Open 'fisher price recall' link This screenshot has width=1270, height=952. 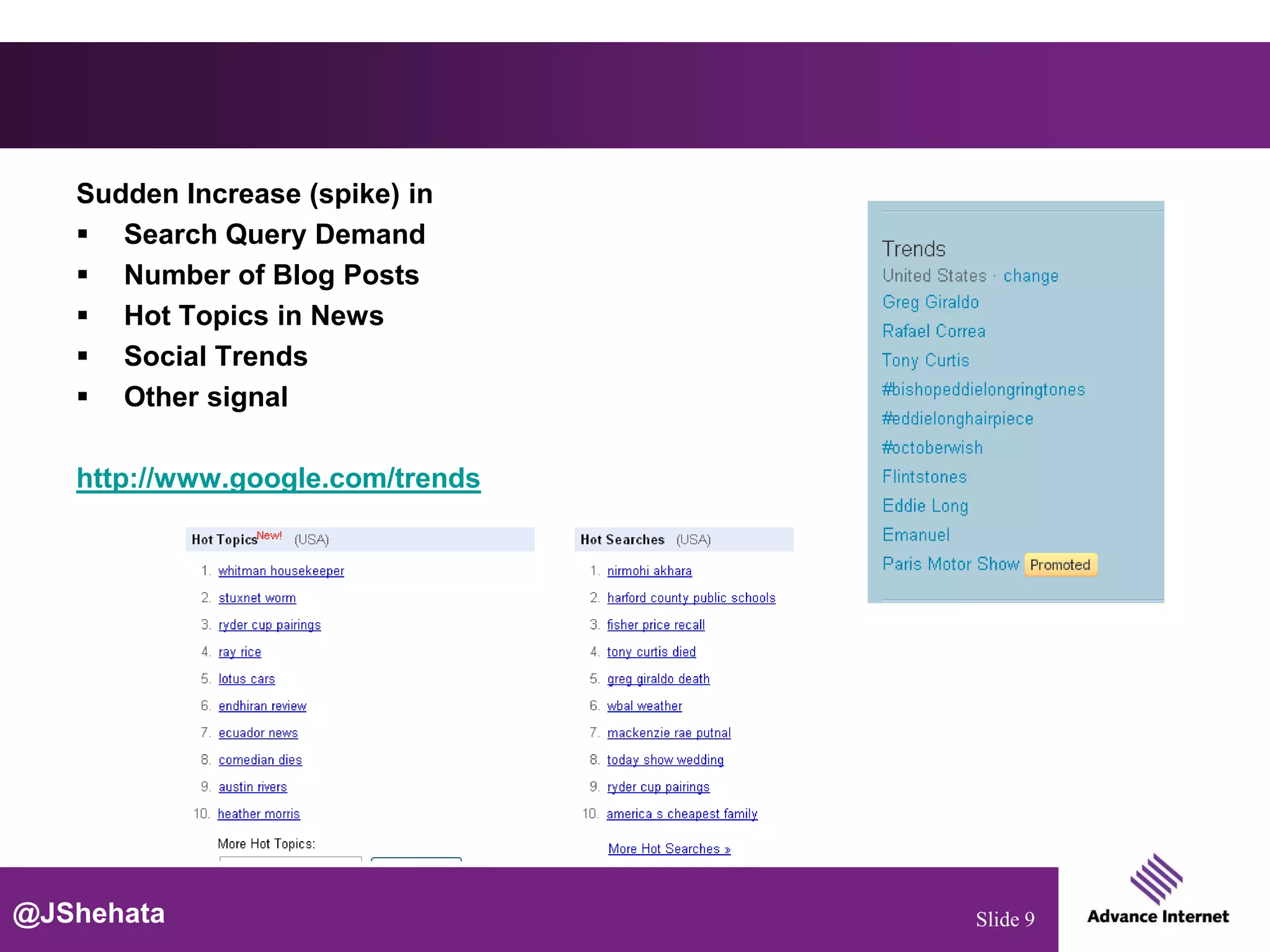tap(656, 625)
